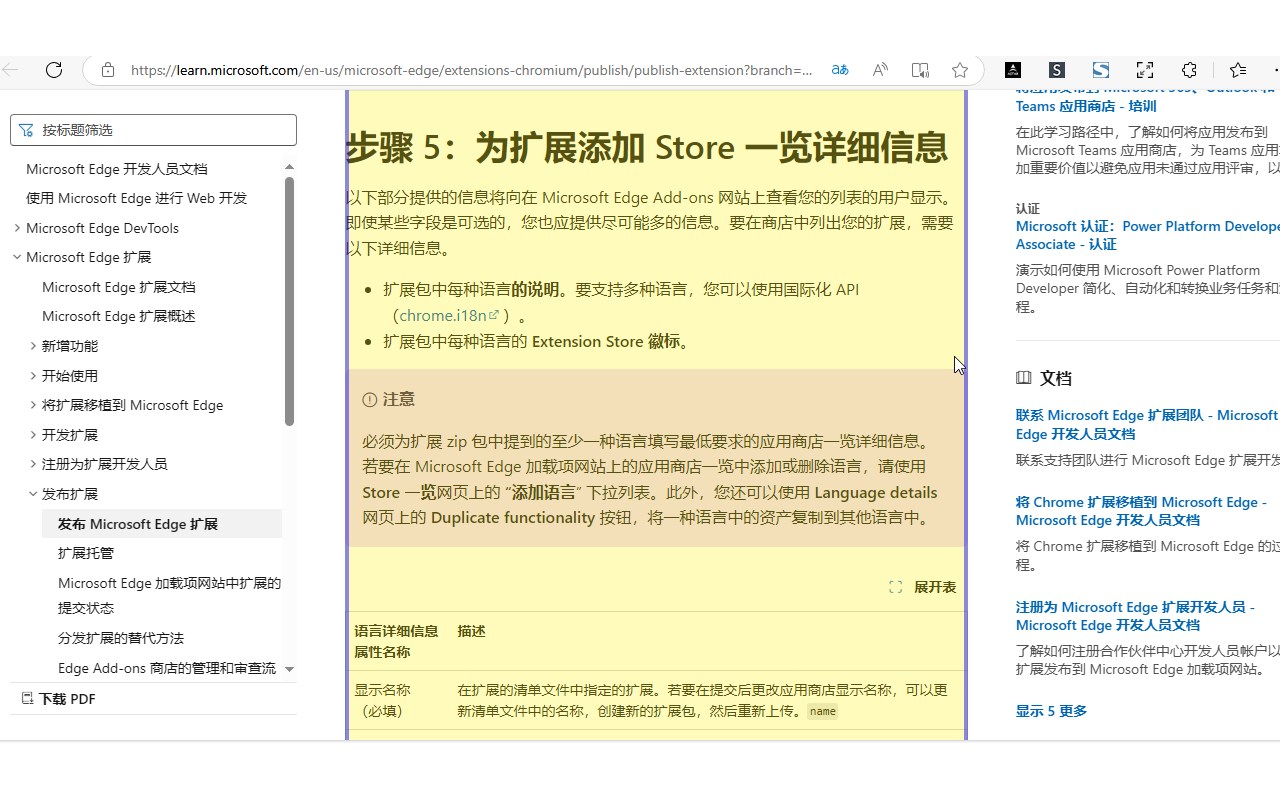The width and height of the screenshot is (1280, 800).
Task: Click the 描述 column header
Action: pos(471,631)
